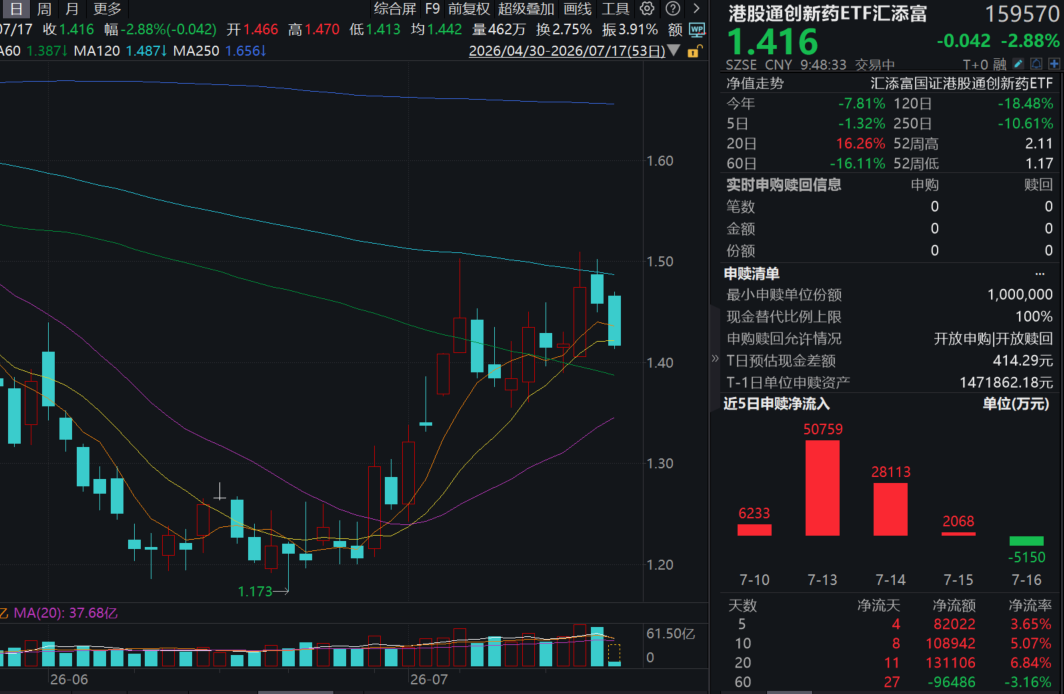Select the 7-13 net inflow bar
This screenshot has width=1064, height=694.
click(822, 488)
